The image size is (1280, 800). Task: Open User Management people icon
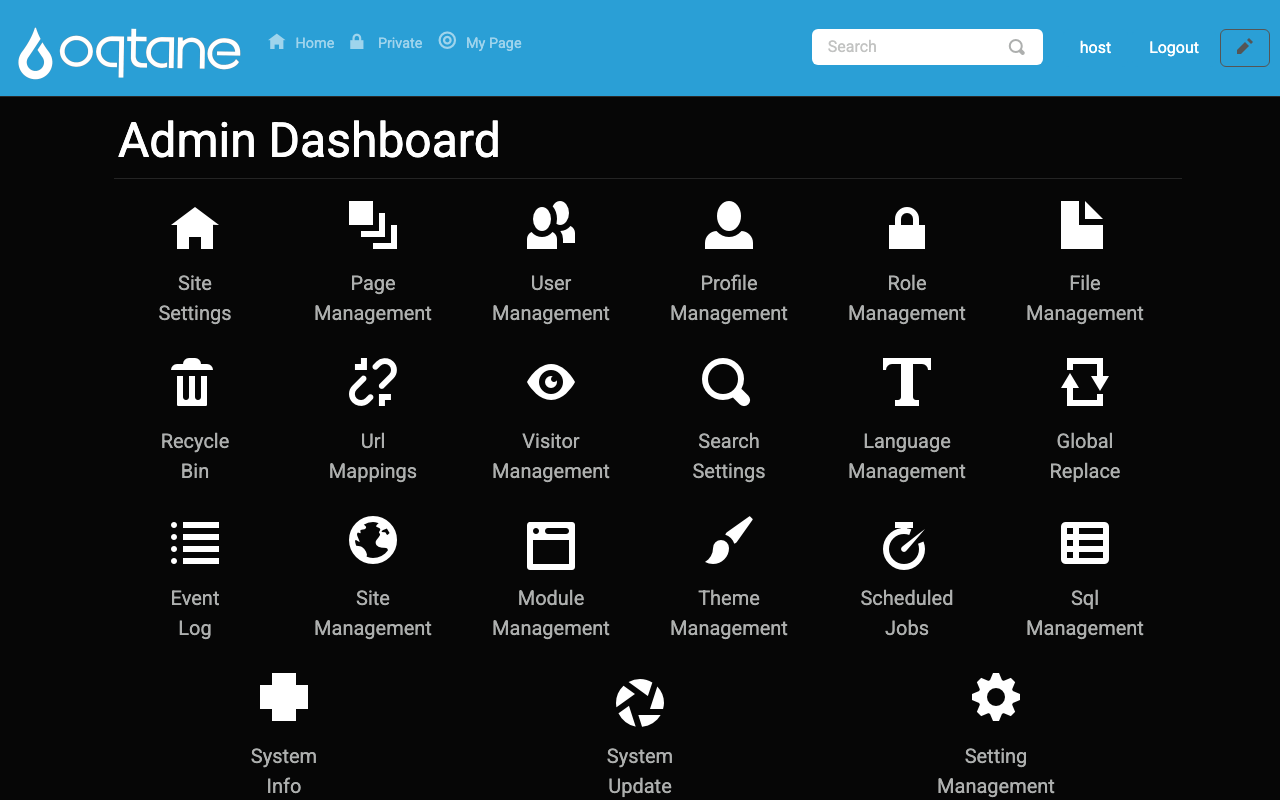(x=551, y=225)
